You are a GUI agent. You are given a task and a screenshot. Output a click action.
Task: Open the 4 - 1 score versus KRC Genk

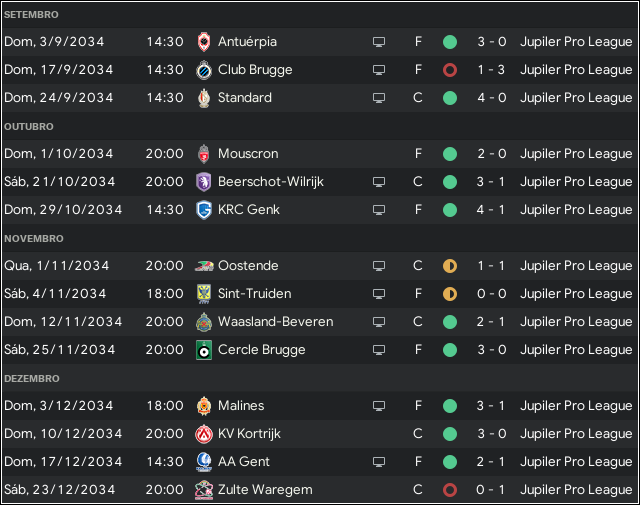coord(491,210)
